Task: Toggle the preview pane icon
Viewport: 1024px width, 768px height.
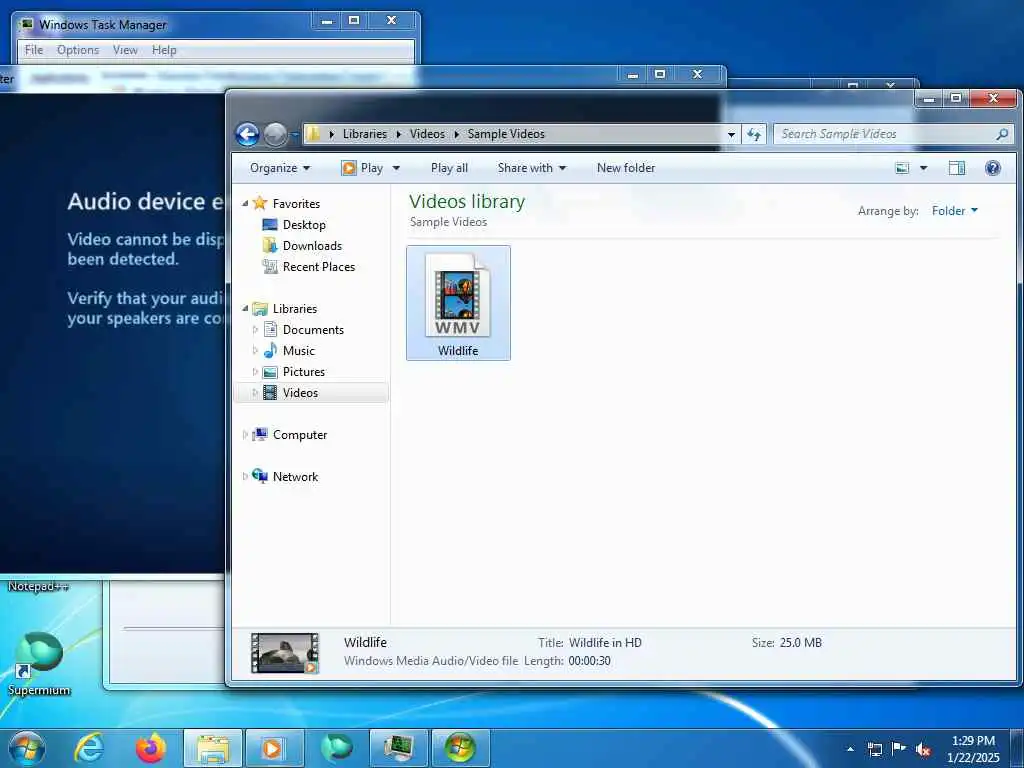Action: tap(957, 168)
